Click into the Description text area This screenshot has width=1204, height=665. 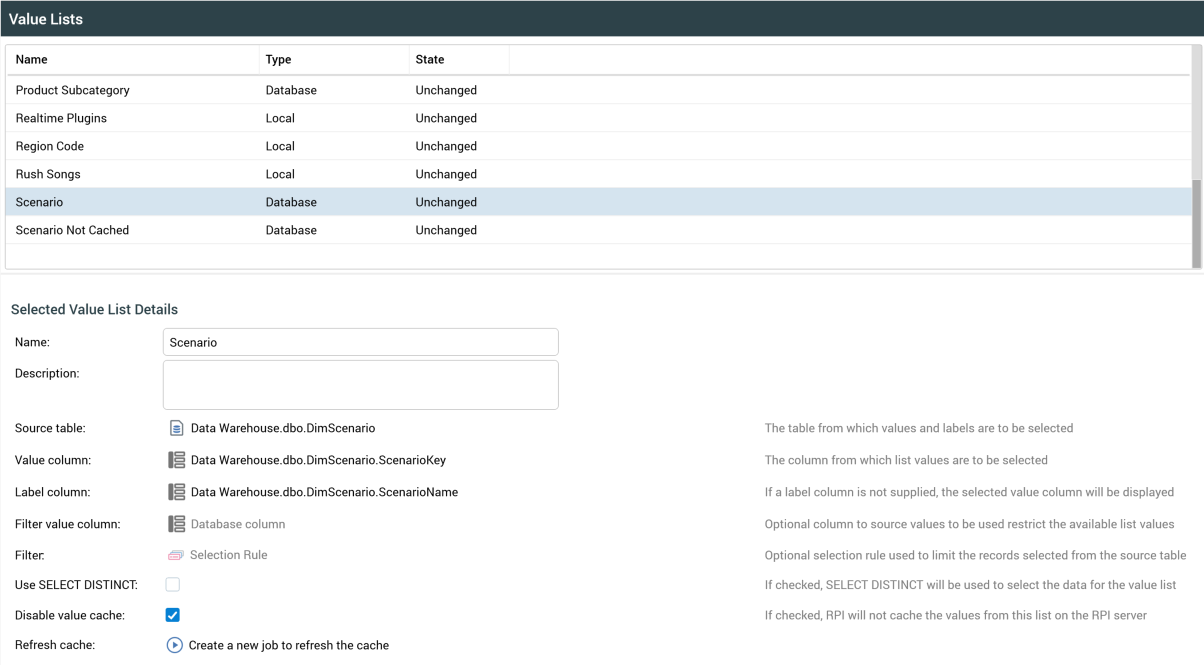[x=360, y=385]
